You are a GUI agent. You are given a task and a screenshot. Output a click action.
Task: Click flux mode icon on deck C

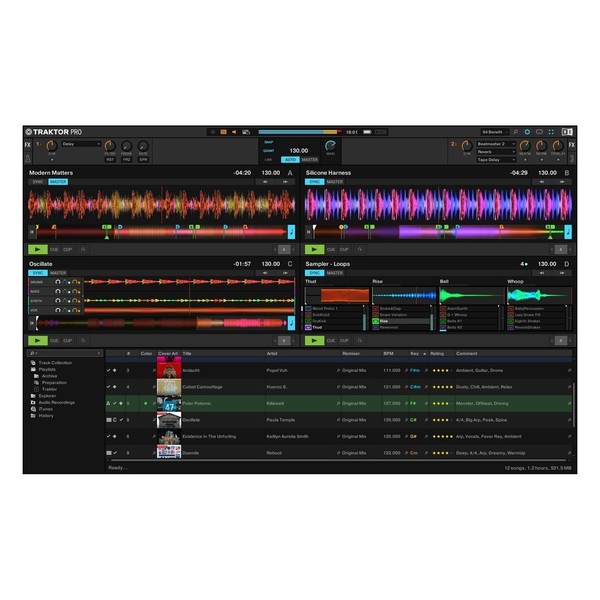point(83,341)
